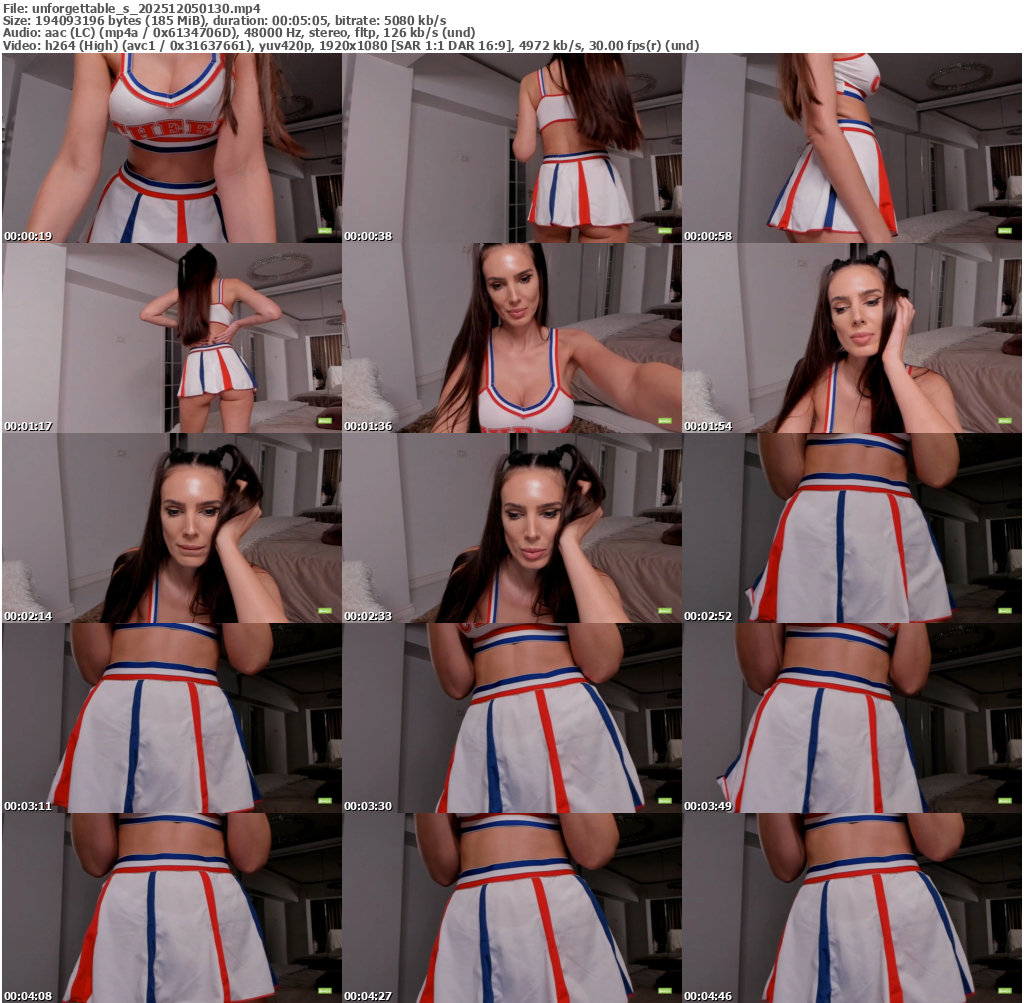Select the thumbnail stamped 00:02:52

(852, 528)
